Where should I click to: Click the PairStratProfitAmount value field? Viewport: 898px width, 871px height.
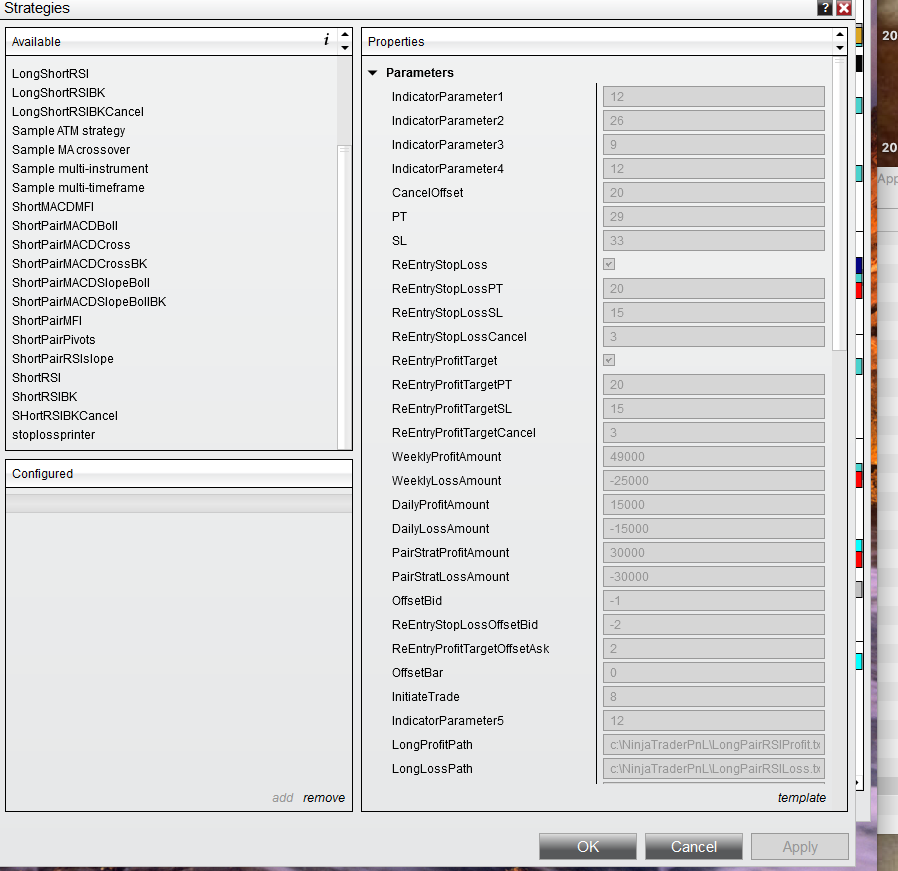click(x=714, y=553)
